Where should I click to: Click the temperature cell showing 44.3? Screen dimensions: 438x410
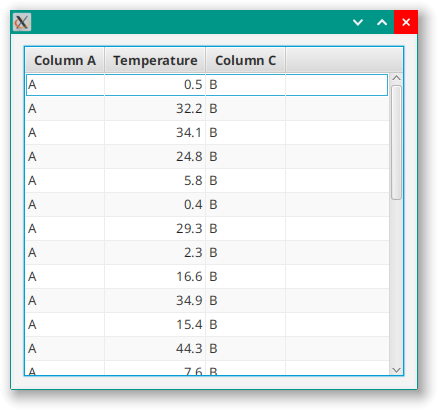[x=155, y=349]
